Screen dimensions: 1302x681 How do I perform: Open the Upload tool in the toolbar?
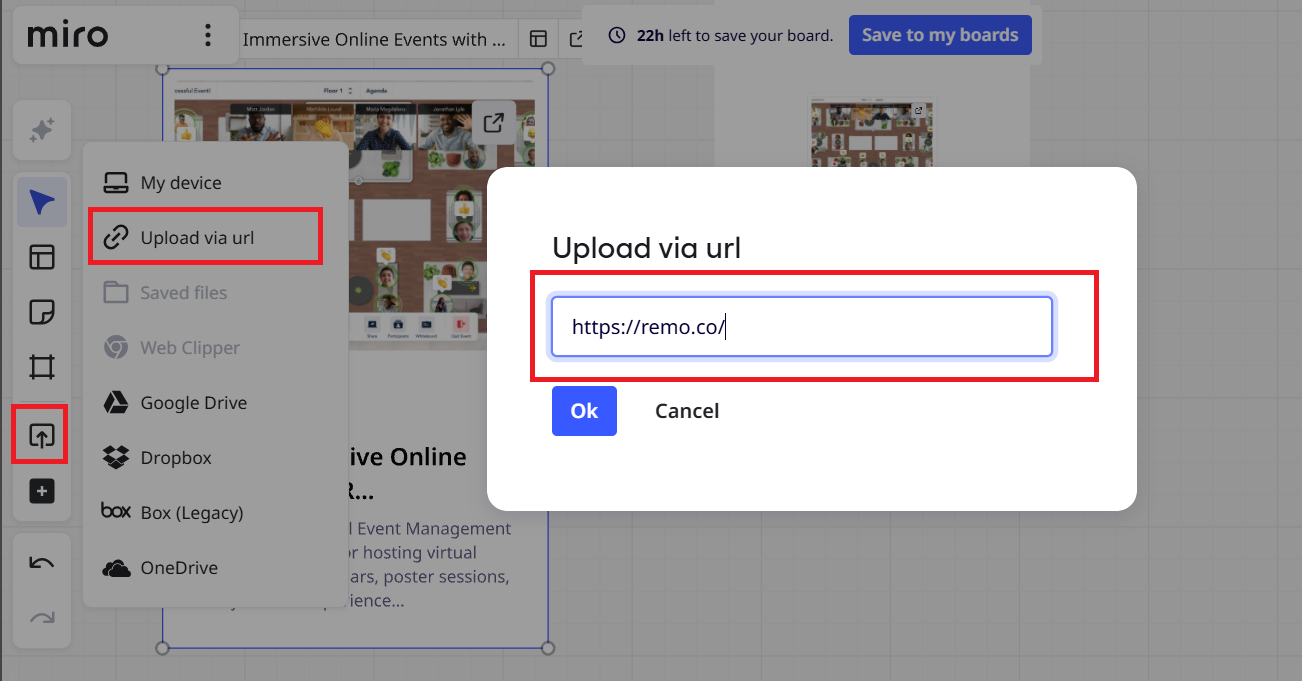pos(41,433)
